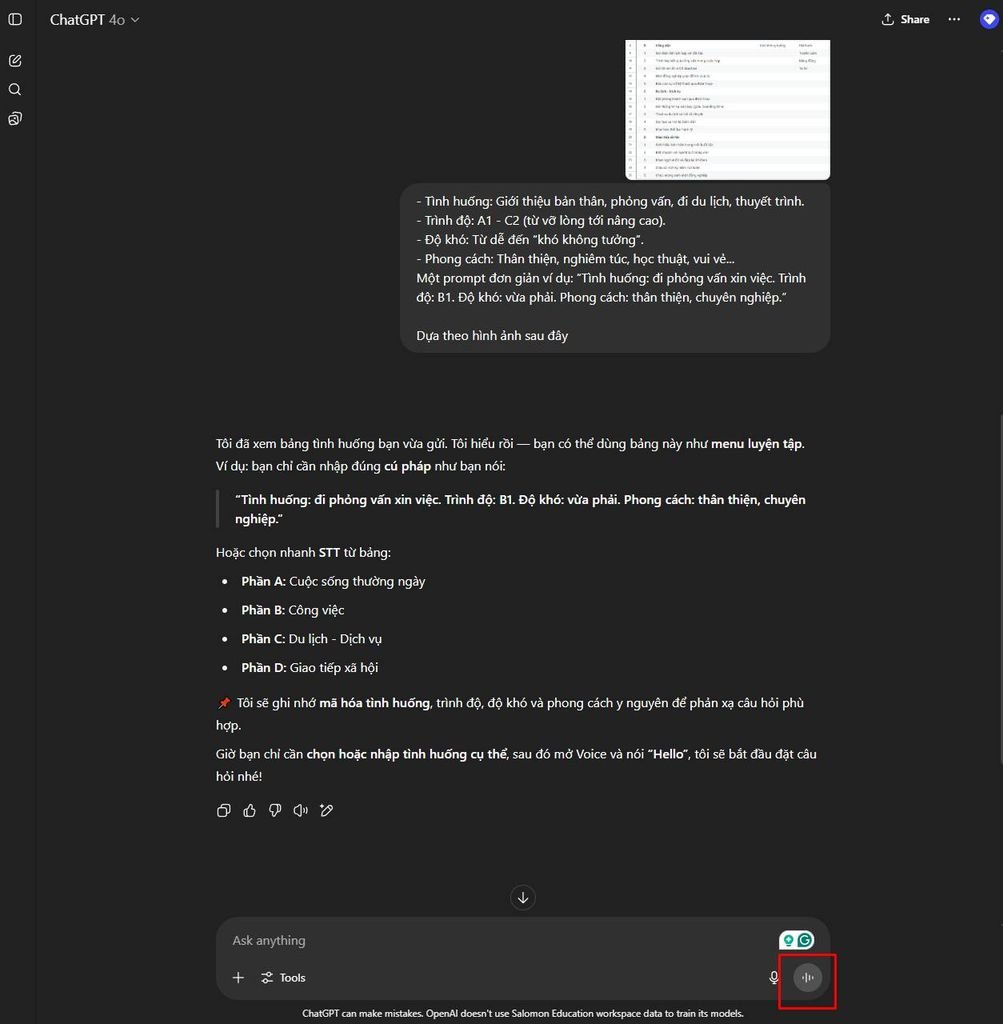This screenshot has width=1003, height=1024.
Task: Select the text 'Phần B: Công việc'
Action: coord(293,610)
